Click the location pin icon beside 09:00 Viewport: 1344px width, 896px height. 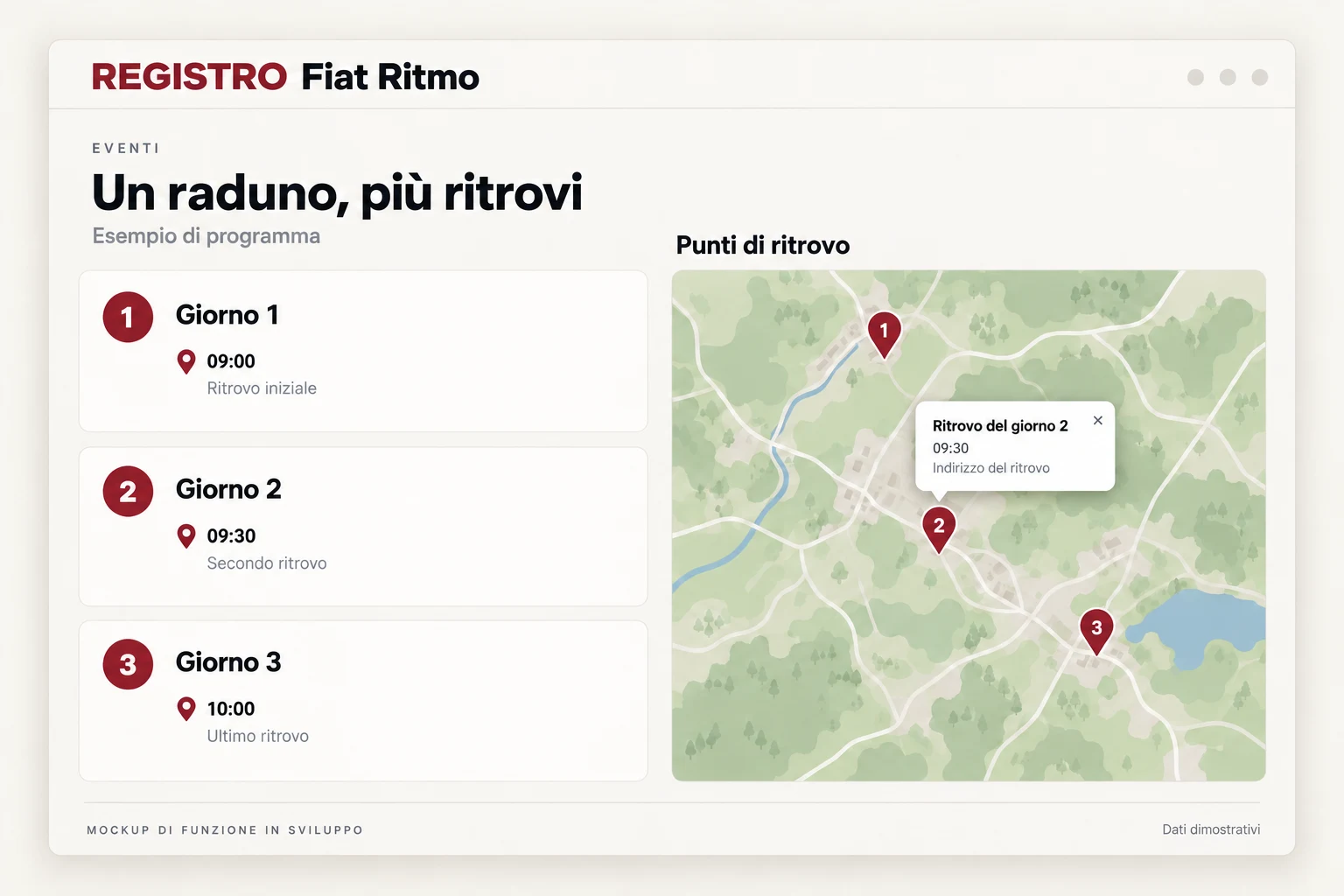coord(186,362)
